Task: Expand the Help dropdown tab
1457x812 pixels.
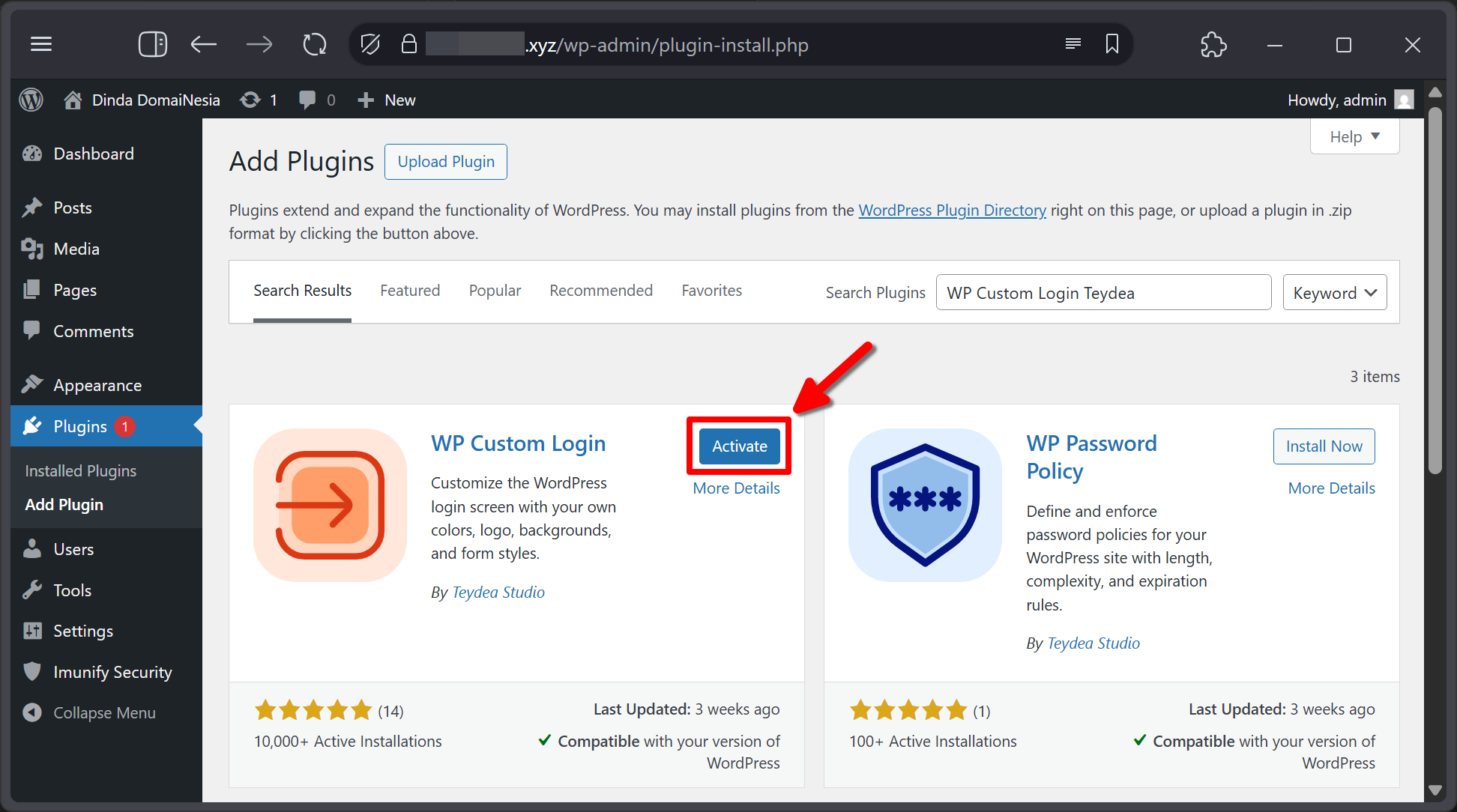Action: [x=1354, y=136]
